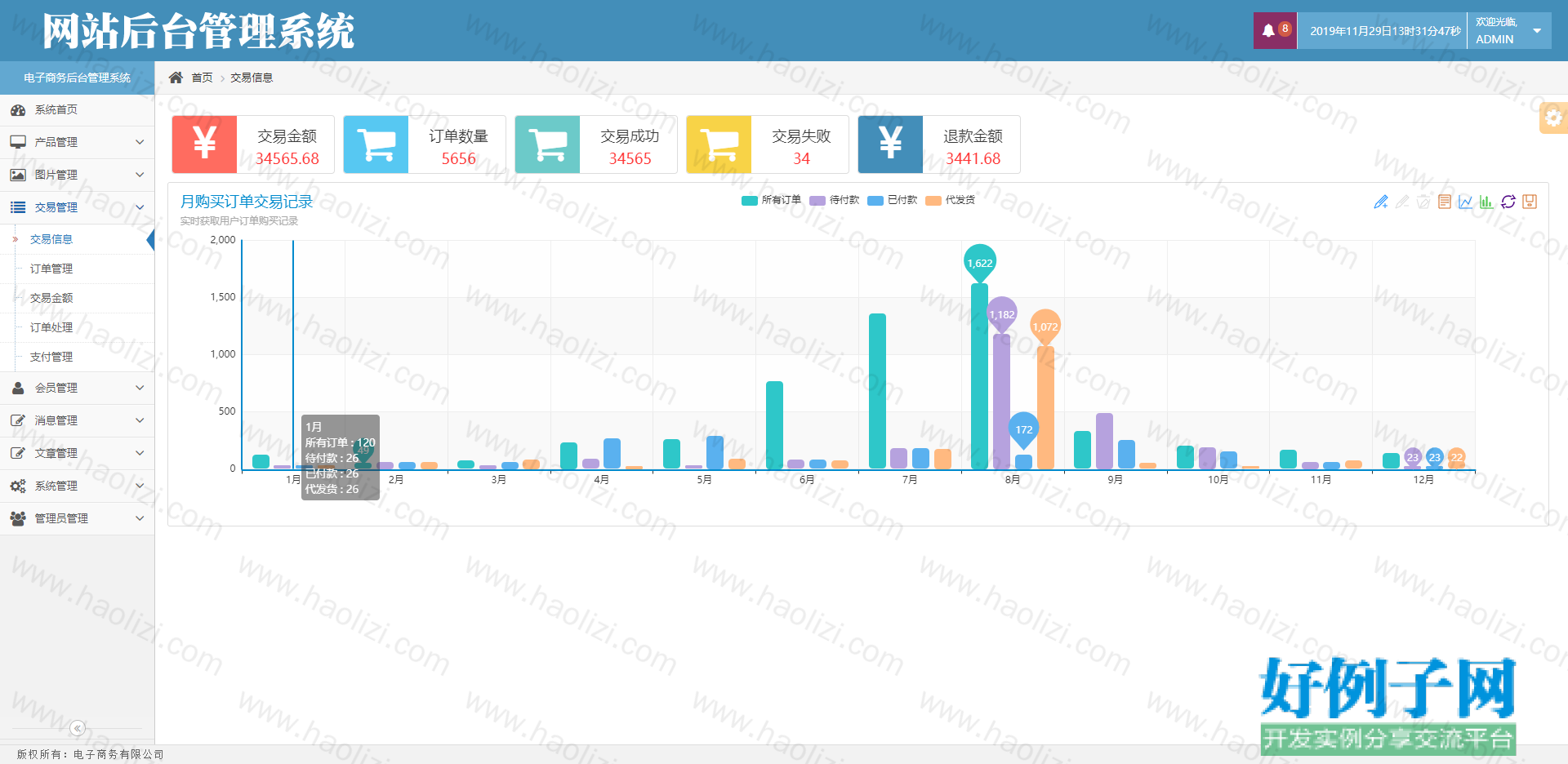Go to 首页 breadcrumb link
The height and width of the screenshot is (764, 1568).
click(x=202, y=78)
